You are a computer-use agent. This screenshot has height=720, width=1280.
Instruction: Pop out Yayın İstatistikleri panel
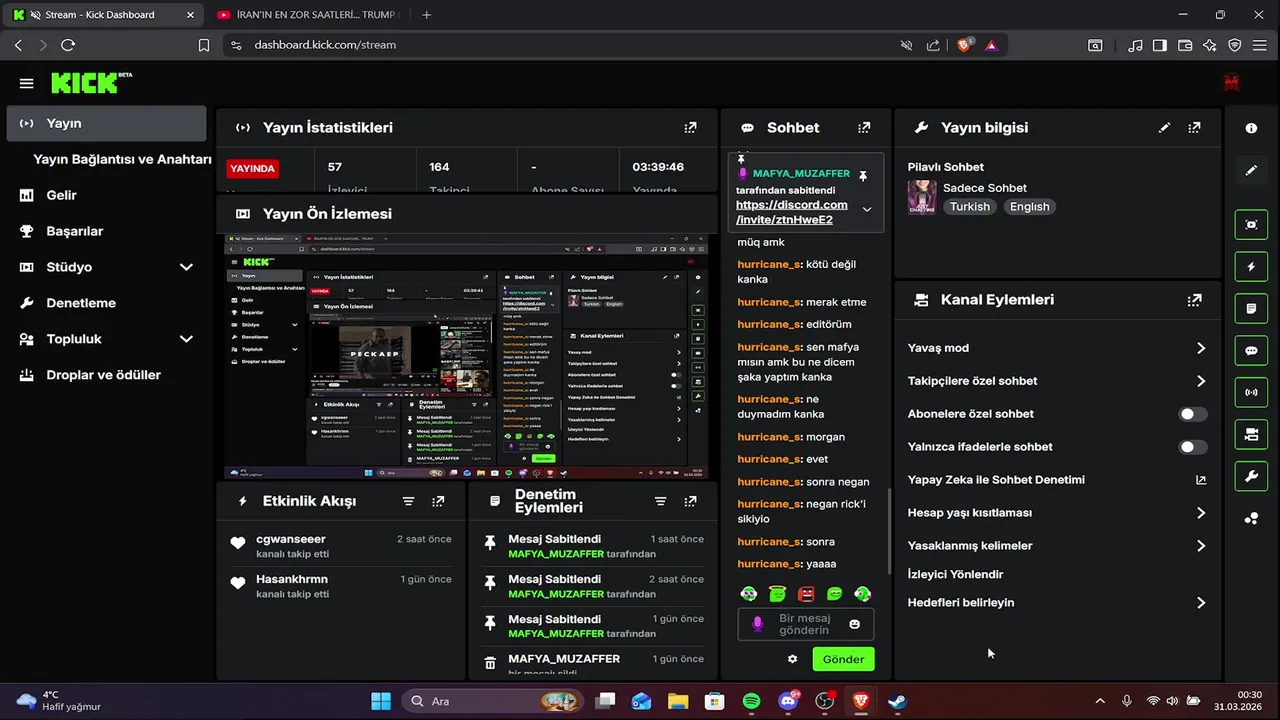690,128
